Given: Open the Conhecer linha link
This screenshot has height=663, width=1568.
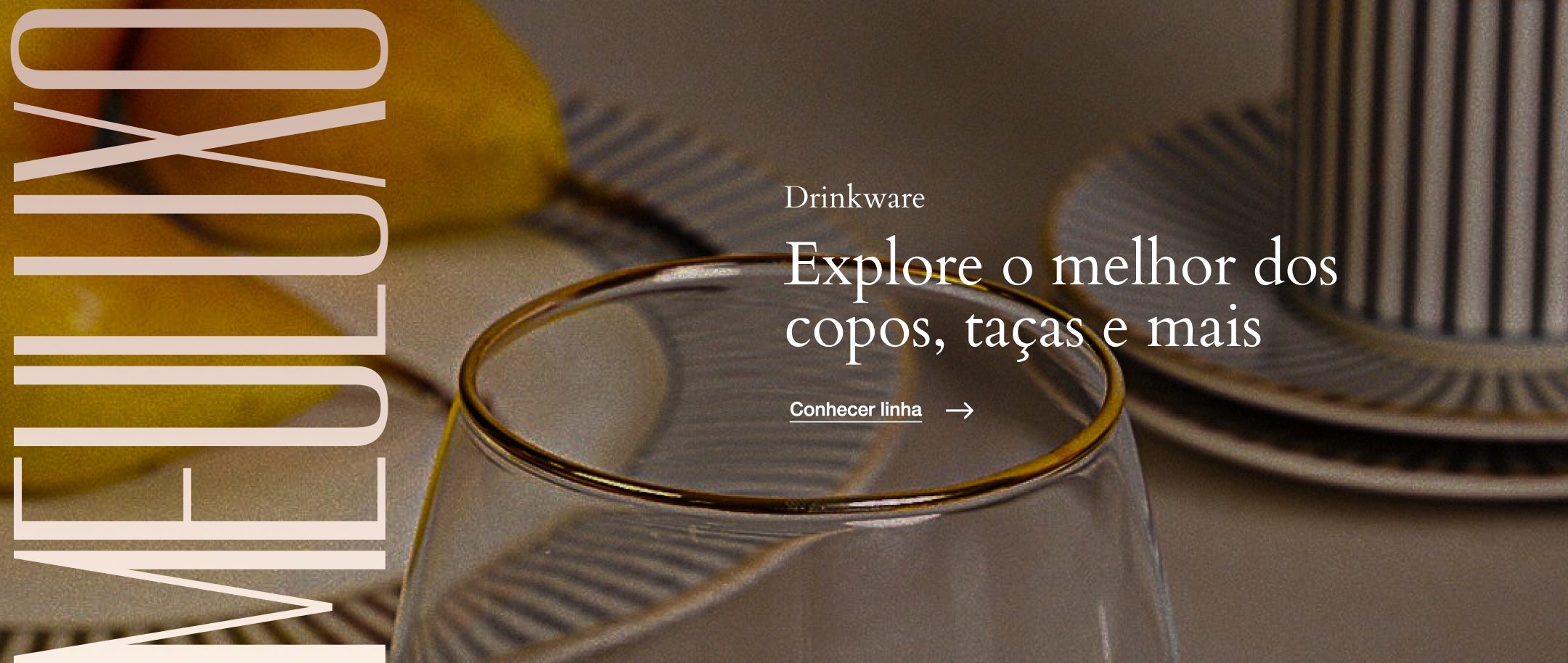Looking at the screenshot, I should click(855, 410).
